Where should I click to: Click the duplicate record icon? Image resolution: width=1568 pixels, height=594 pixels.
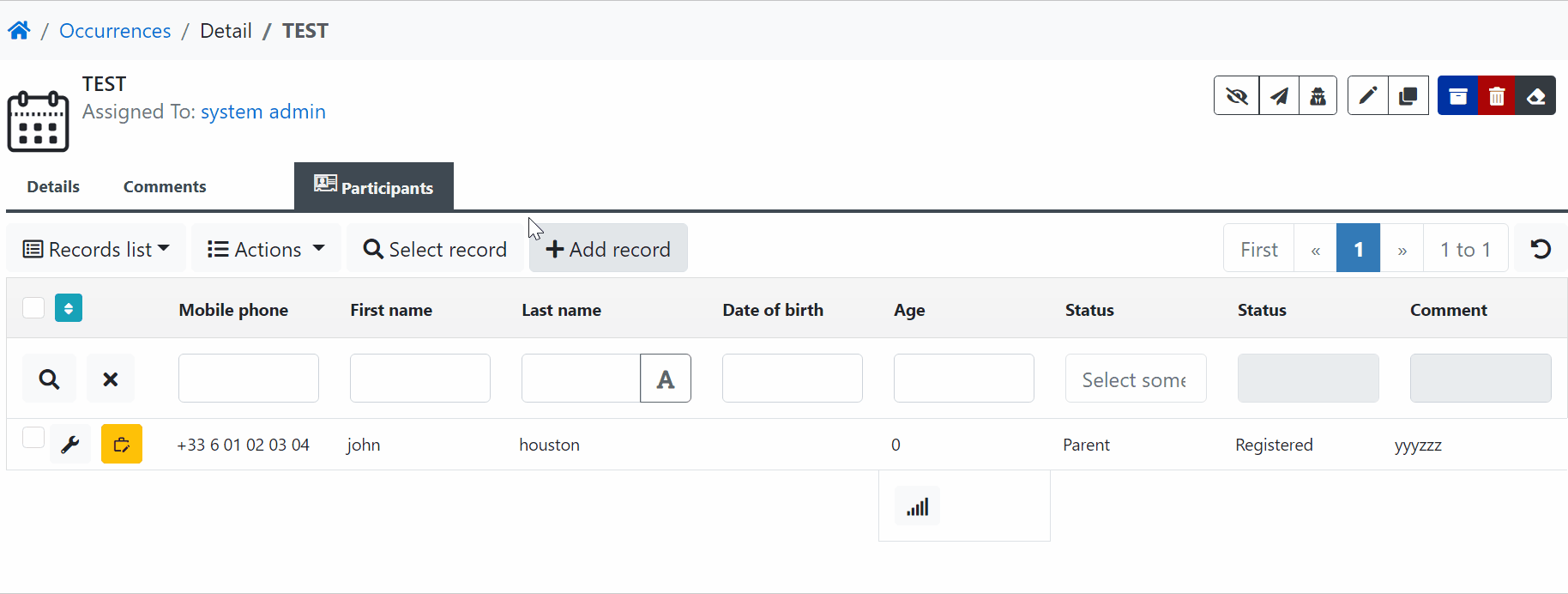pos(1408,96)
